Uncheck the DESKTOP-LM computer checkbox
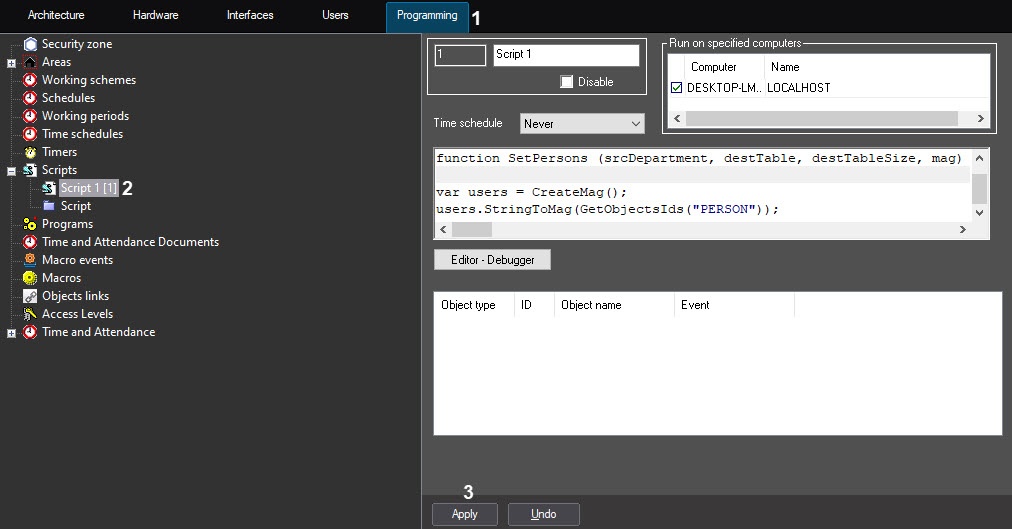This screenshot has height=529, width=1012. 677,88
